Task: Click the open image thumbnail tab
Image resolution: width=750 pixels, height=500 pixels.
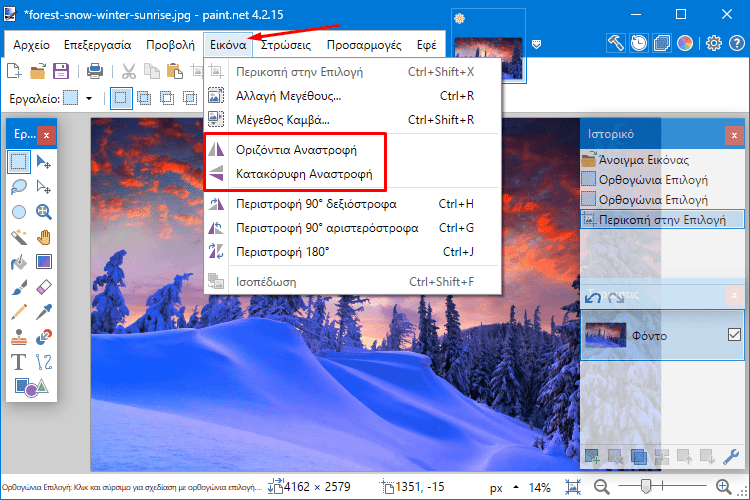Action: 488,58
